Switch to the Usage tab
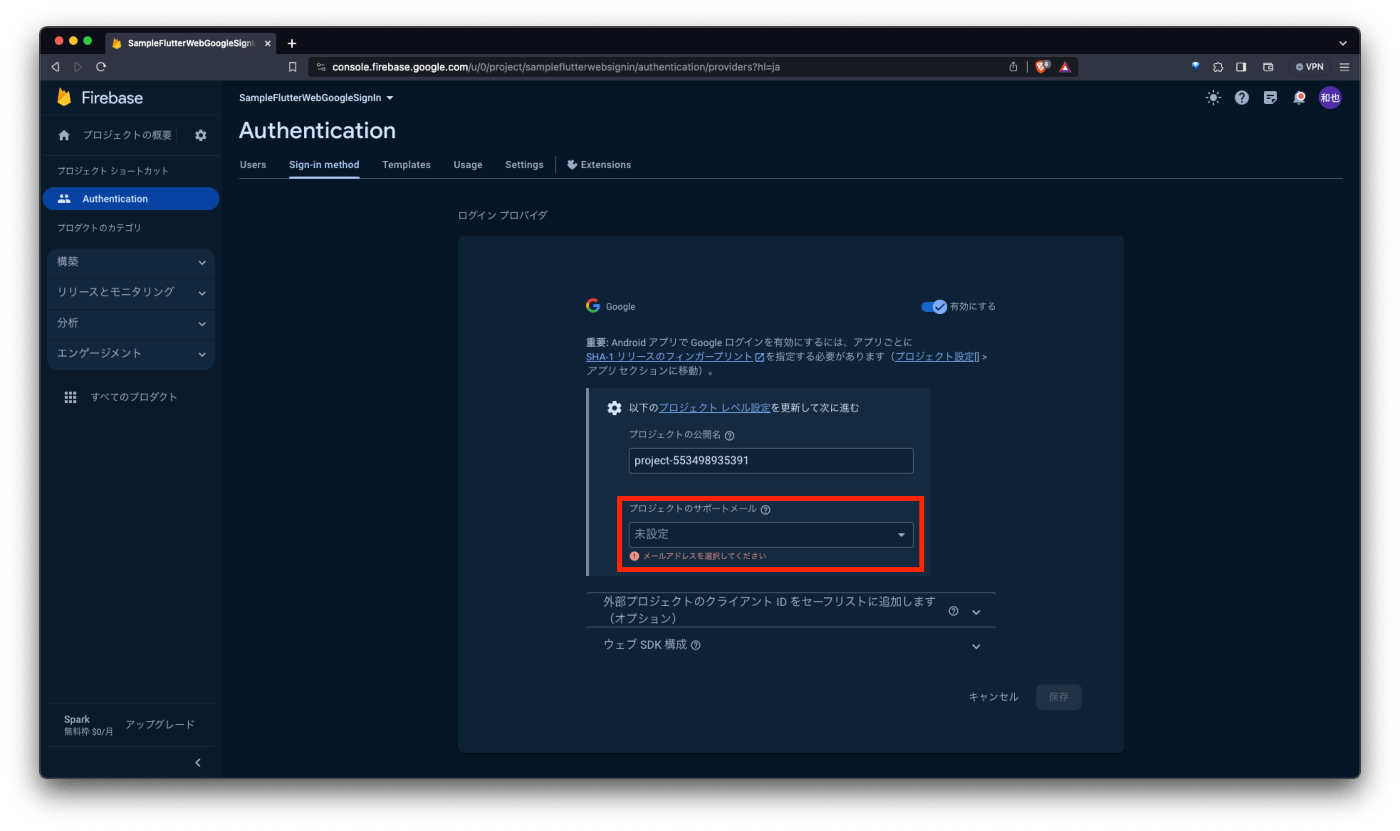The width and height of the screenshot is (1400, 831). pos(468,165)
